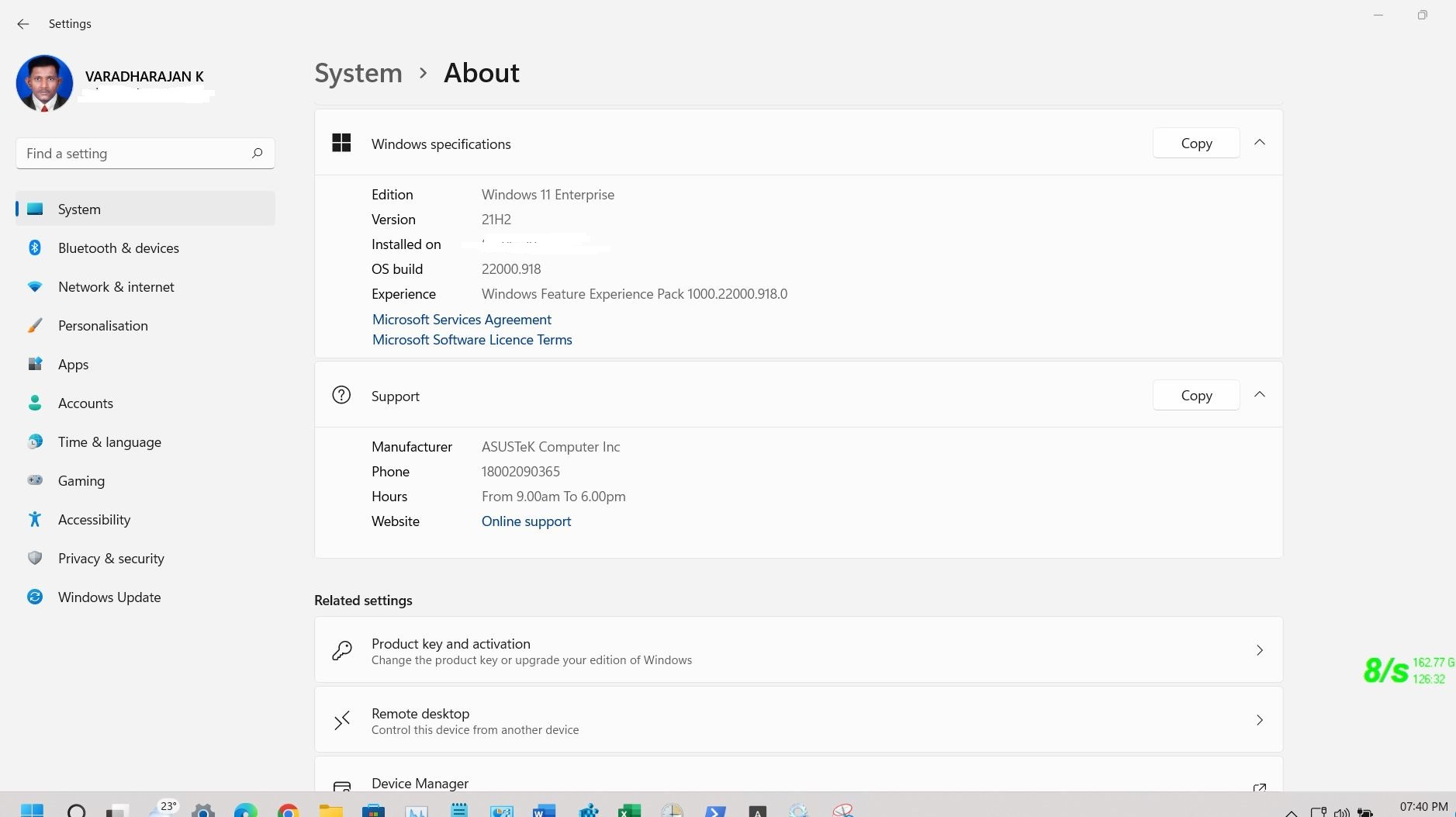This screenshot has height=817, width=1456.
Task: Launch Google Chrome from the taskbar
Action: point(289,811)
